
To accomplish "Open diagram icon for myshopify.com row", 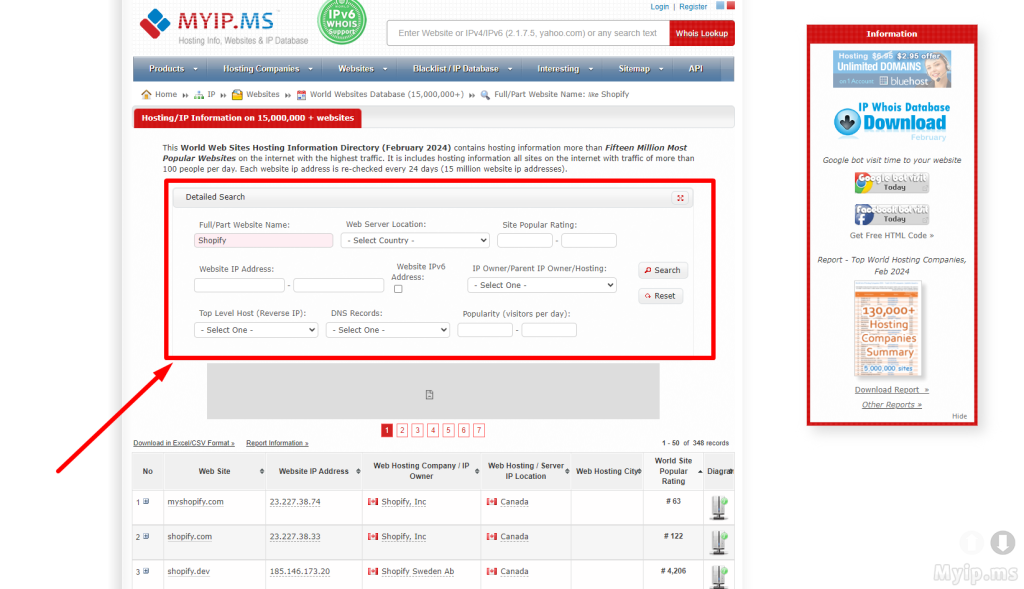I will [x=719, y=507].
